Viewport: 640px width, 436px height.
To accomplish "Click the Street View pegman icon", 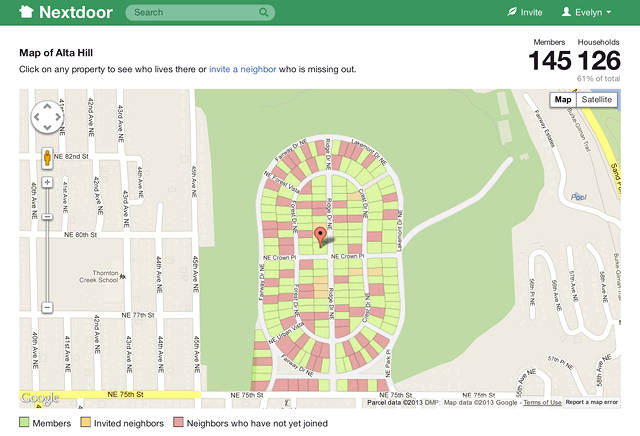I will pos(47,158).
